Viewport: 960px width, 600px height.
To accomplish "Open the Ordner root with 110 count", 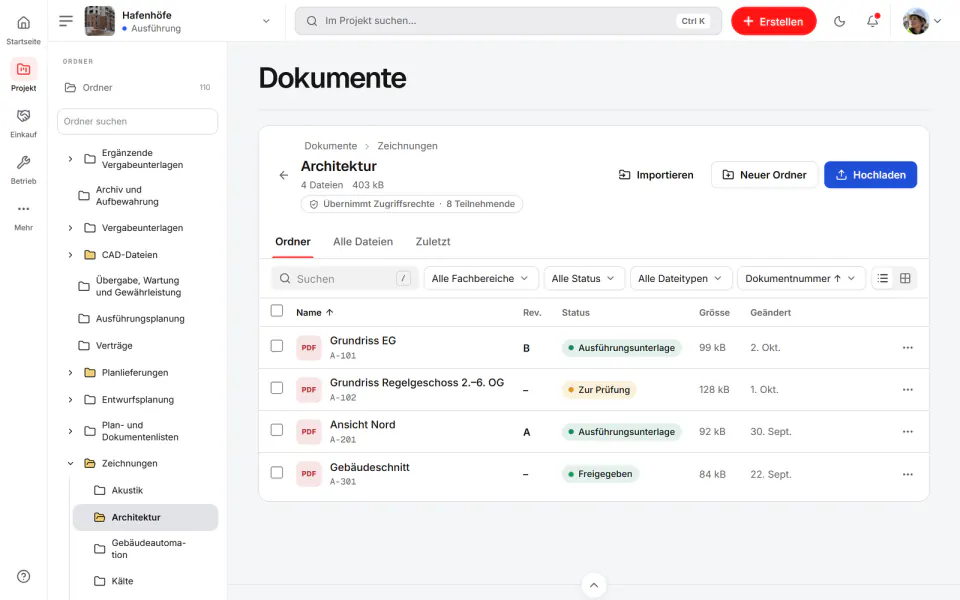I will [x=138, y=88].
